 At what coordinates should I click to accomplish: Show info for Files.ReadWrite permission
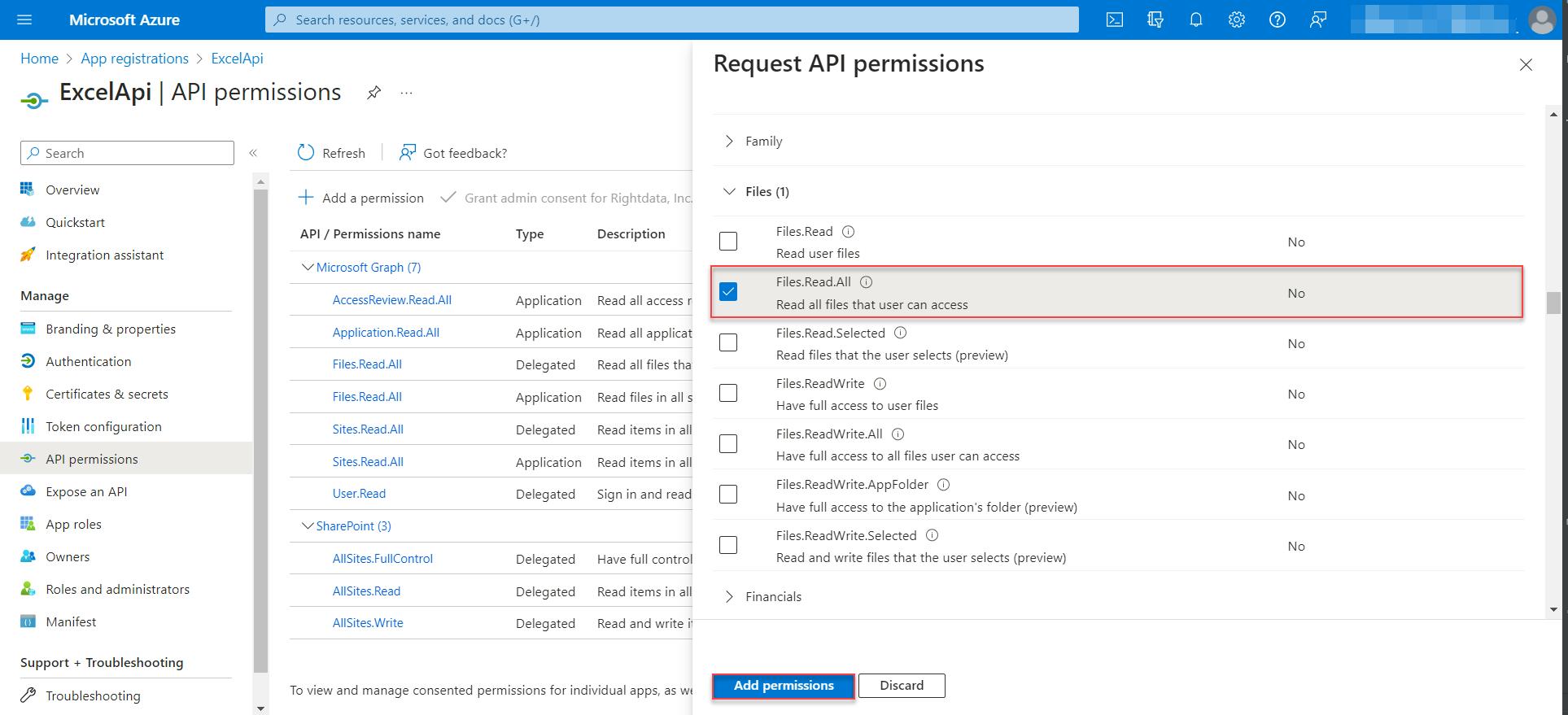[x=880, y=384]
